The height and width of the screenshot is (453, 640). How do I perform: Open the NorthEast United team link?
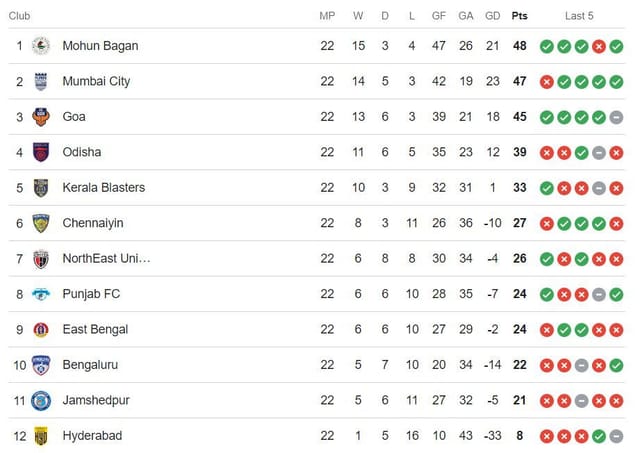coord(106,259)
